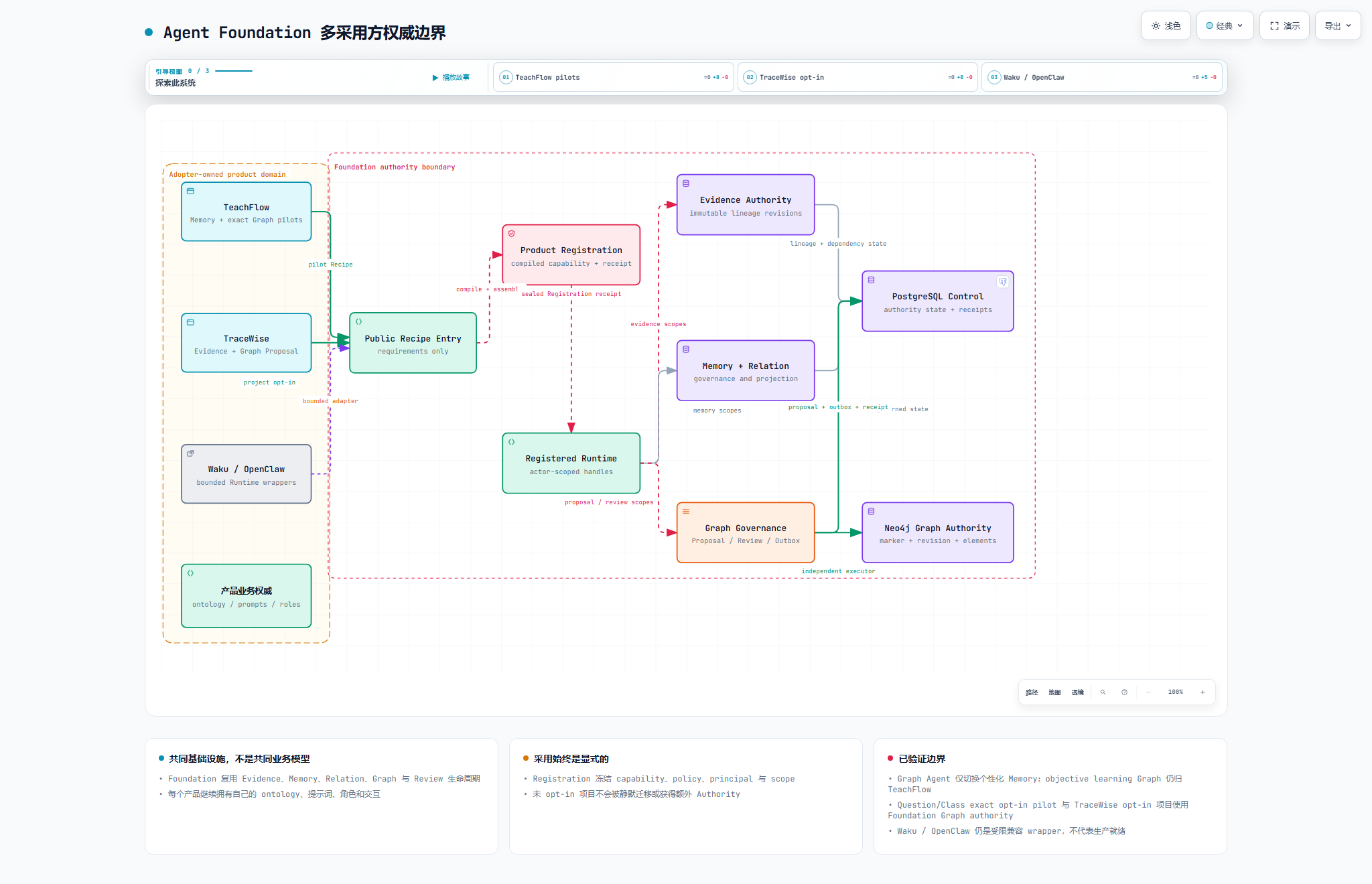
Task: Click the search magnifier icon in canvas toolbar
Action: pyautogui.click(x=1103, y=692)
